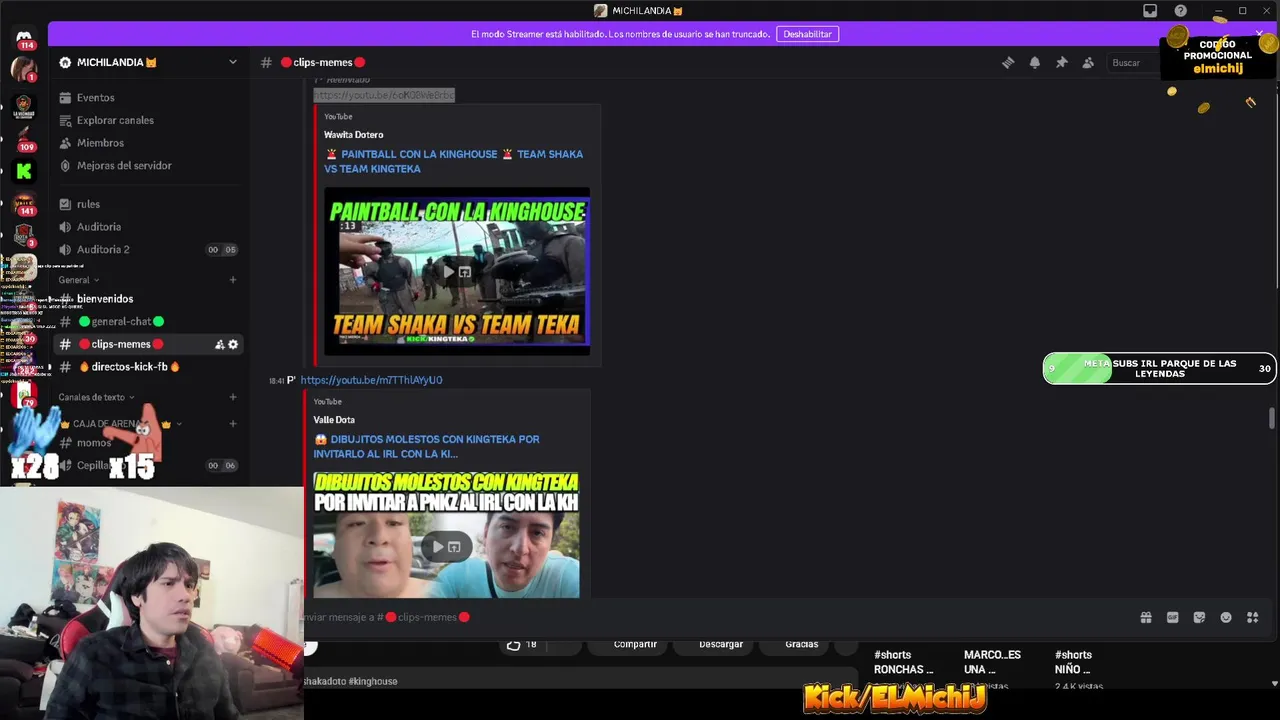
Task: Click the Buscar search field
Action: coord(1133,62)
